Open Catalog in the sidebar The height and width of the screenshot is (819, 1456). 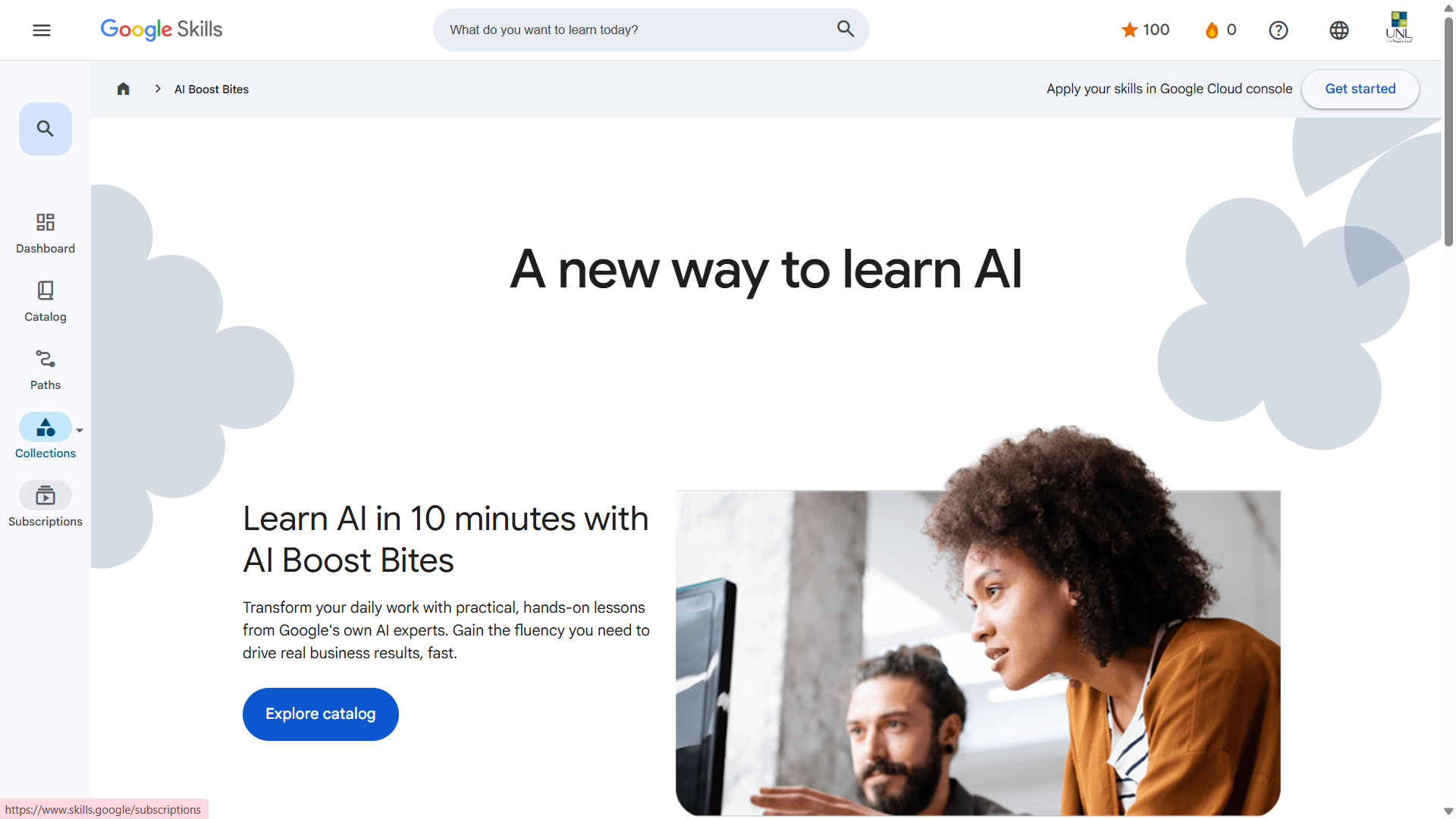tap(45, 301)
